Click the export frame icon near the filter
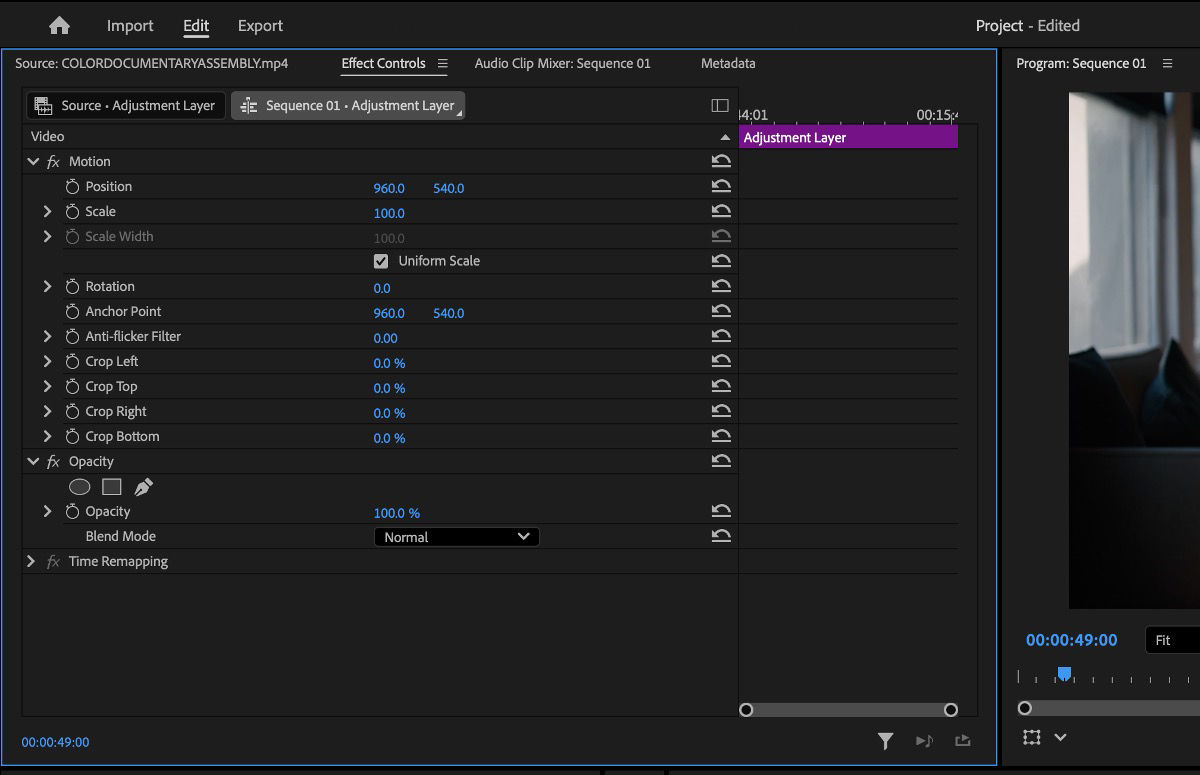The height and width of the screenshot is (775, 1200). 962,741
